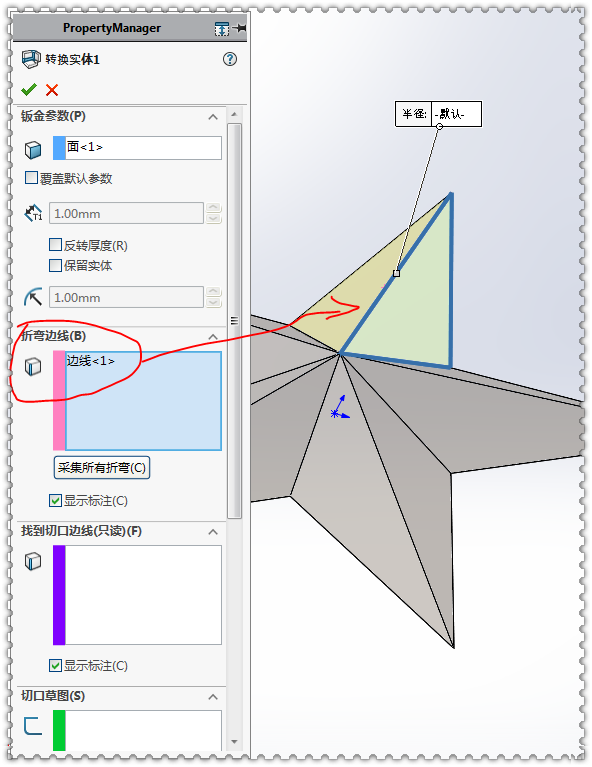Screen dimensions: 592x767
Task: Enable the 覆盖默认参数 checkbox
Action: (x=31, y=178)
